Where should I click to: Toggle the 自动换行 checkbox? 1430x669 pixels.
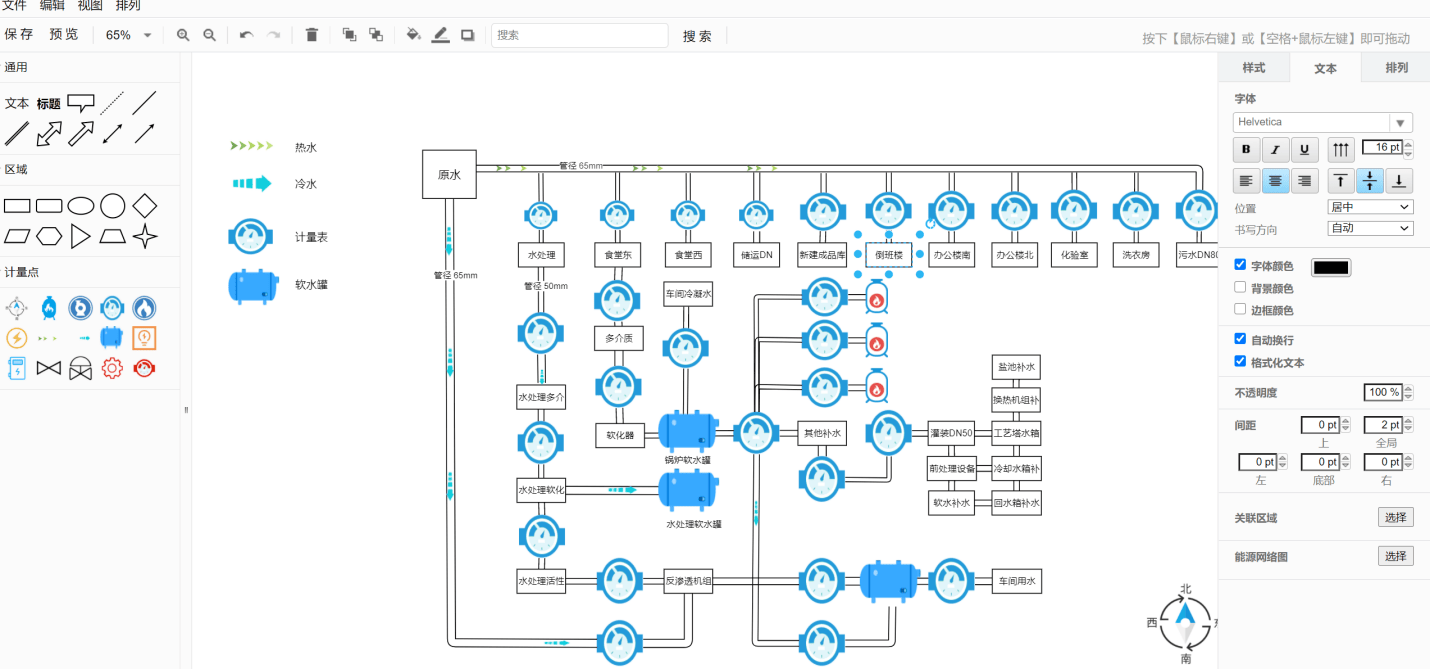pos(1241,339)
